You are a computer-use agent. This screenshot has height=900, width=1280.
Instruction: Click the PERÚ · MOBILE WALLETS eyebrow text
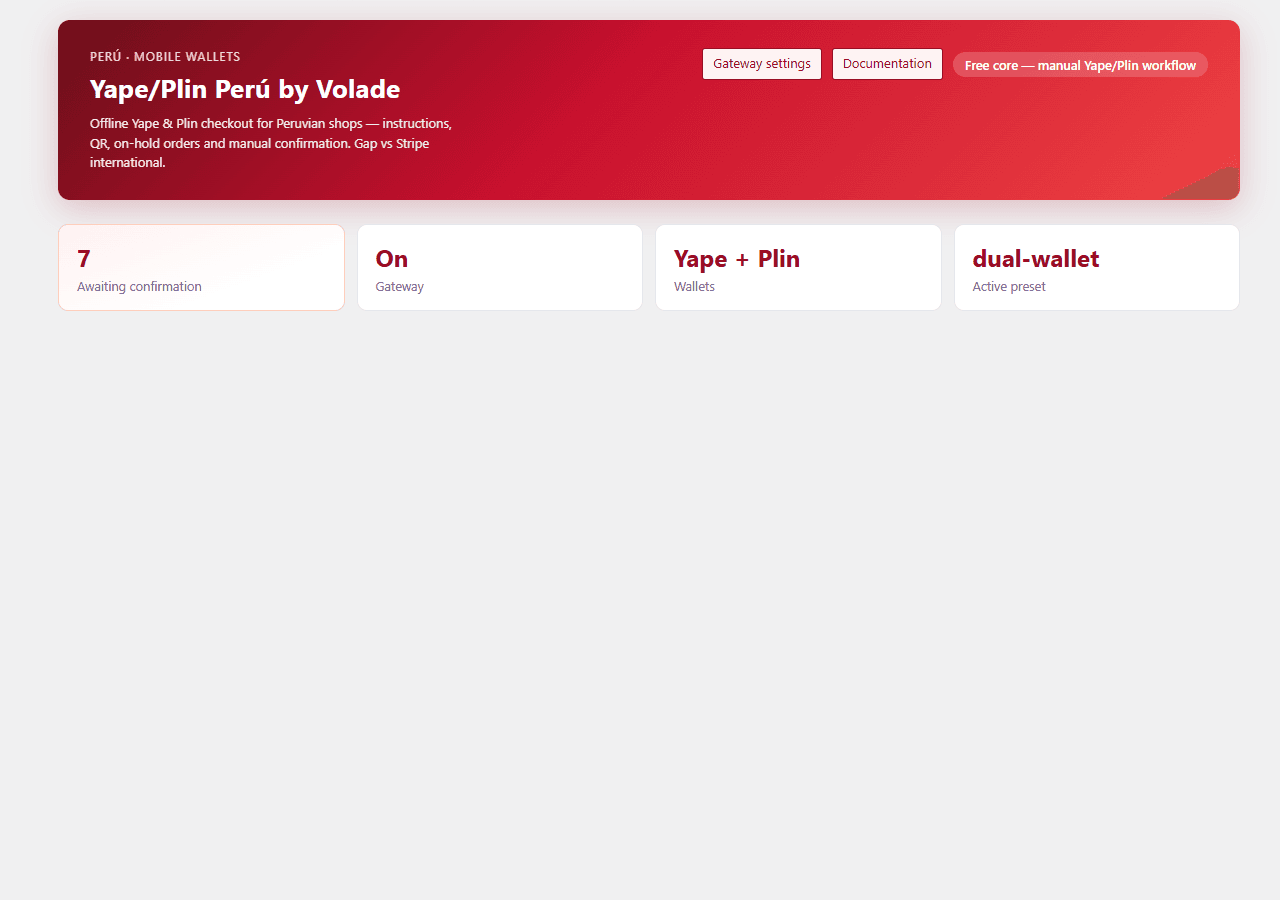tap(165, 57)
